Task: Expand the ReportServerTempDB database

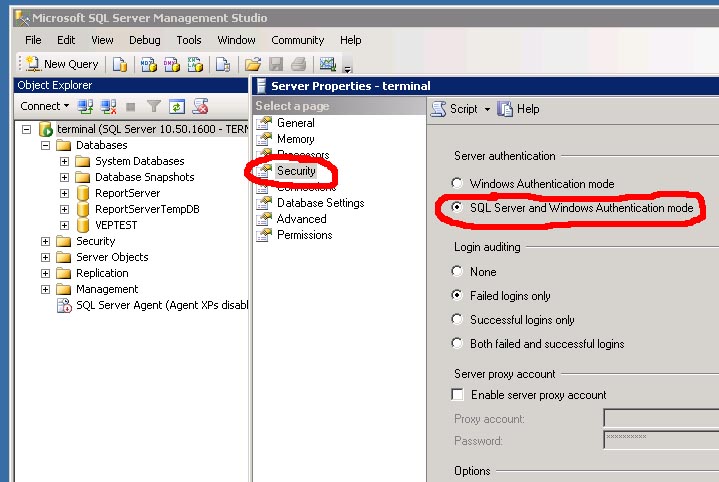Action: [x=64, y=210]
